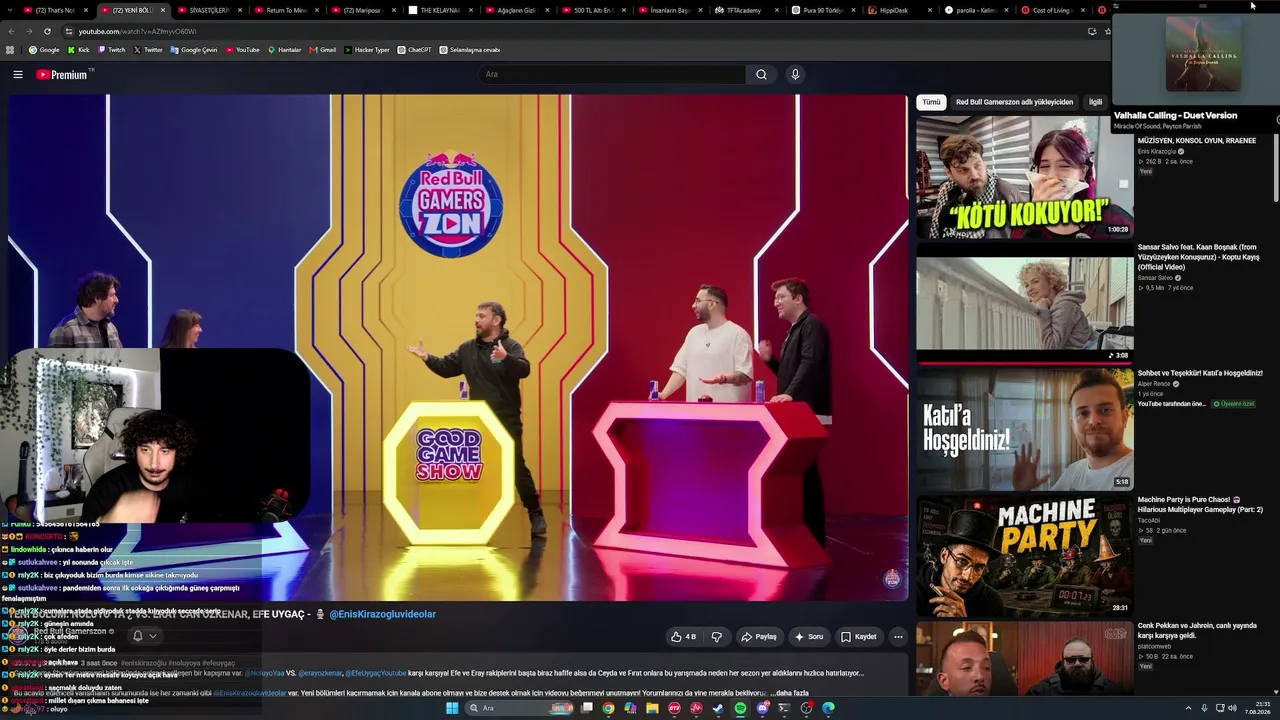The height and width of the screenshot is (720, 1280).
Task: Open the Haritalar bookmark
Action: click(284, 50)
